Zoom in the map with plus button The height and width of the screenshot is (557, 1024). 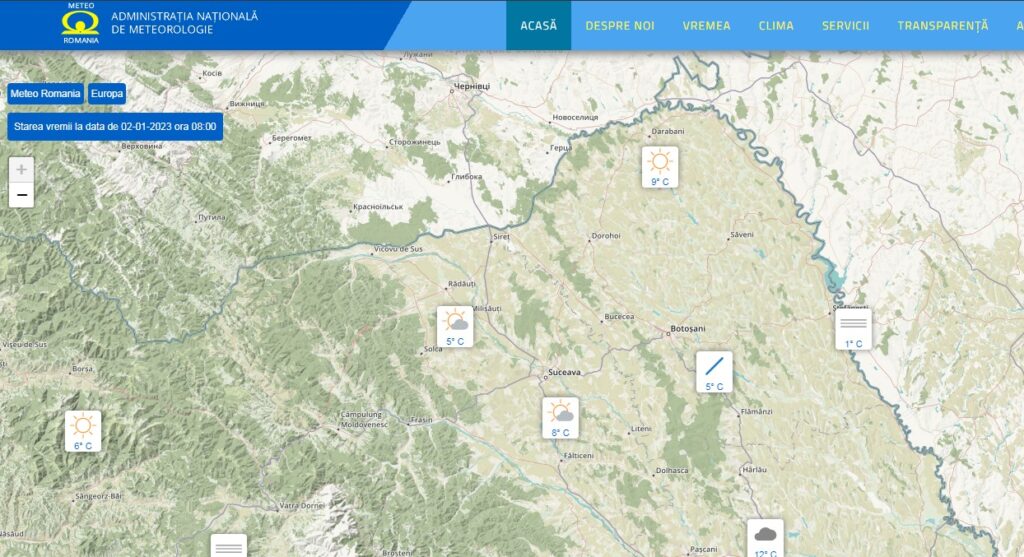click(21, 170)
